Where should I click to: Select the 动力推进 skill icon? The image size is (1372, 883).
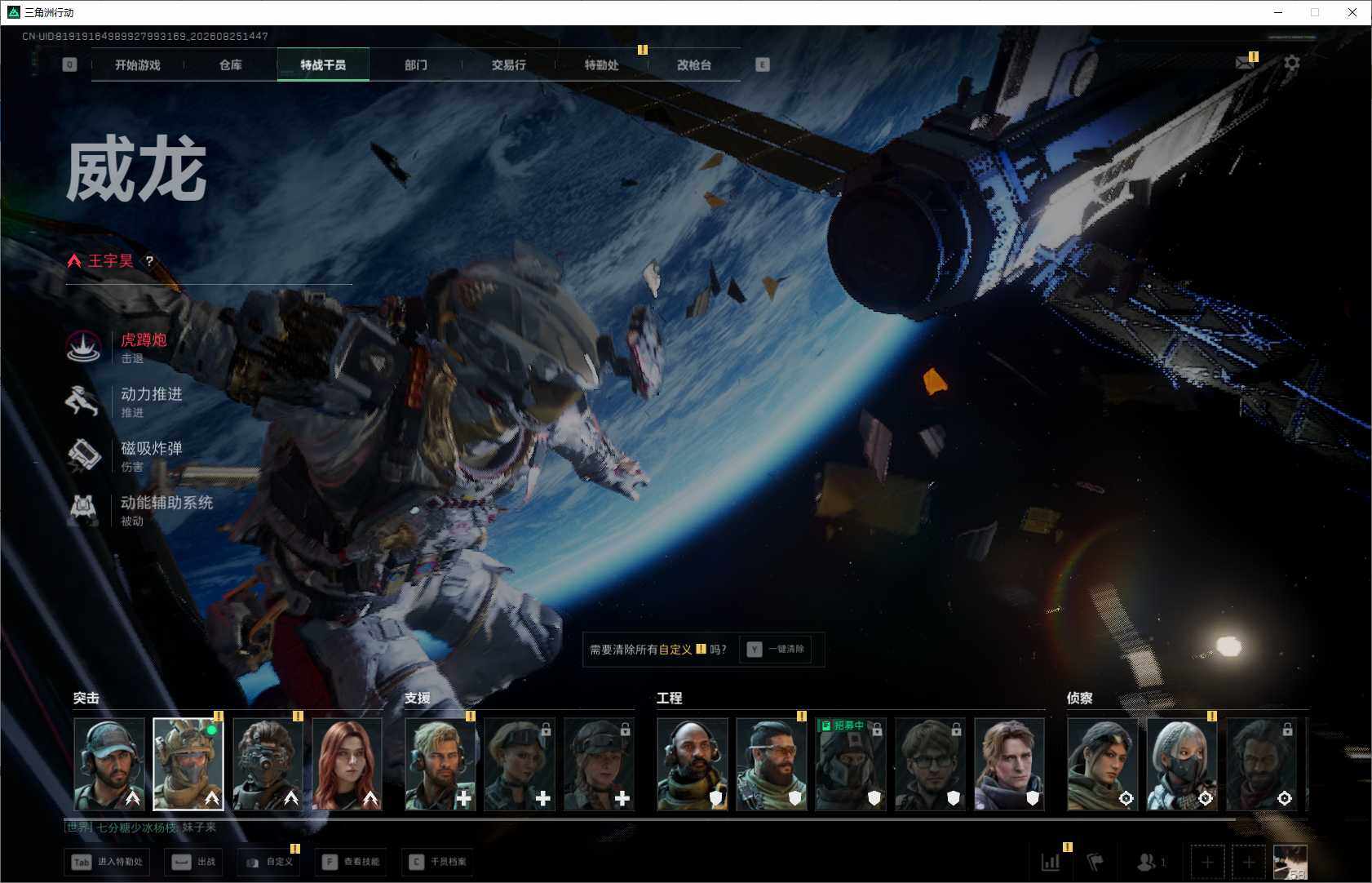click(x=83, y=401)
